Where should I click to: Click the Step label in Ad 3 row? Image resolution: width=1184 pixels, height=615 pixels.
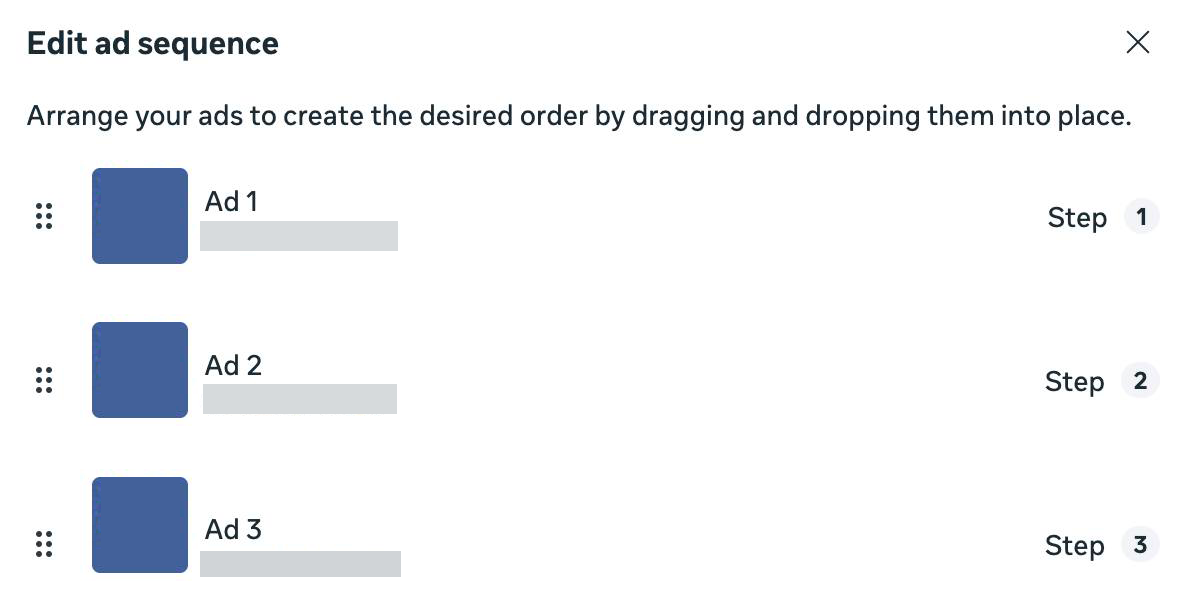(x=1074, y=546)
